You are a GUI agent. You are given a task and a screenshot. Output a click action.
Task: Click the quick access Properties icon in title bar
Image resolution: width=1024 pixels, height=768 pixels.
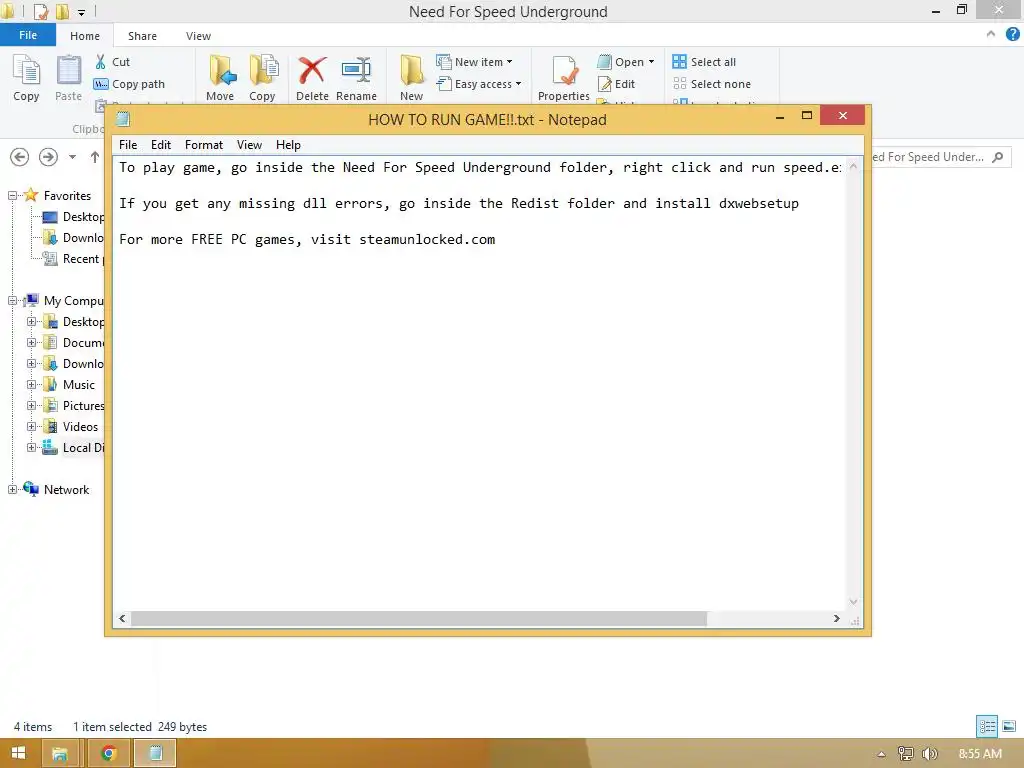tap(40, 12)
